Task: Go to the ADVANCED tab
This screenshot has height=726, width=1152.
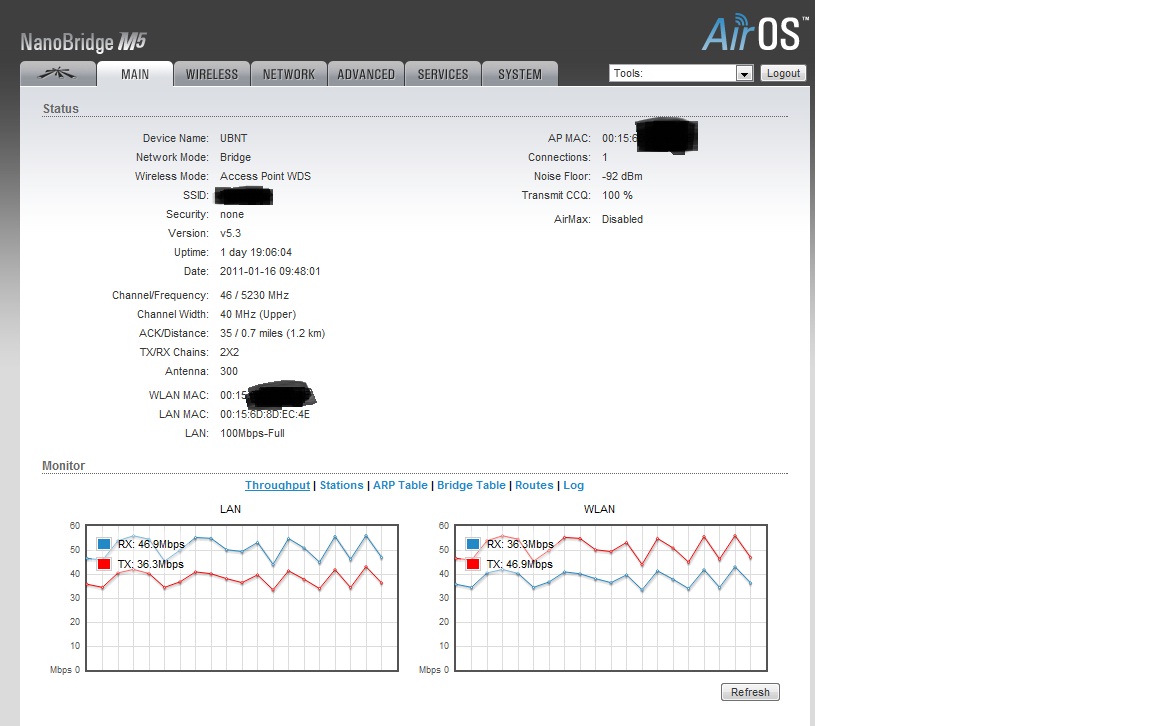Action: pyautogui.click(x=366, y=73)
